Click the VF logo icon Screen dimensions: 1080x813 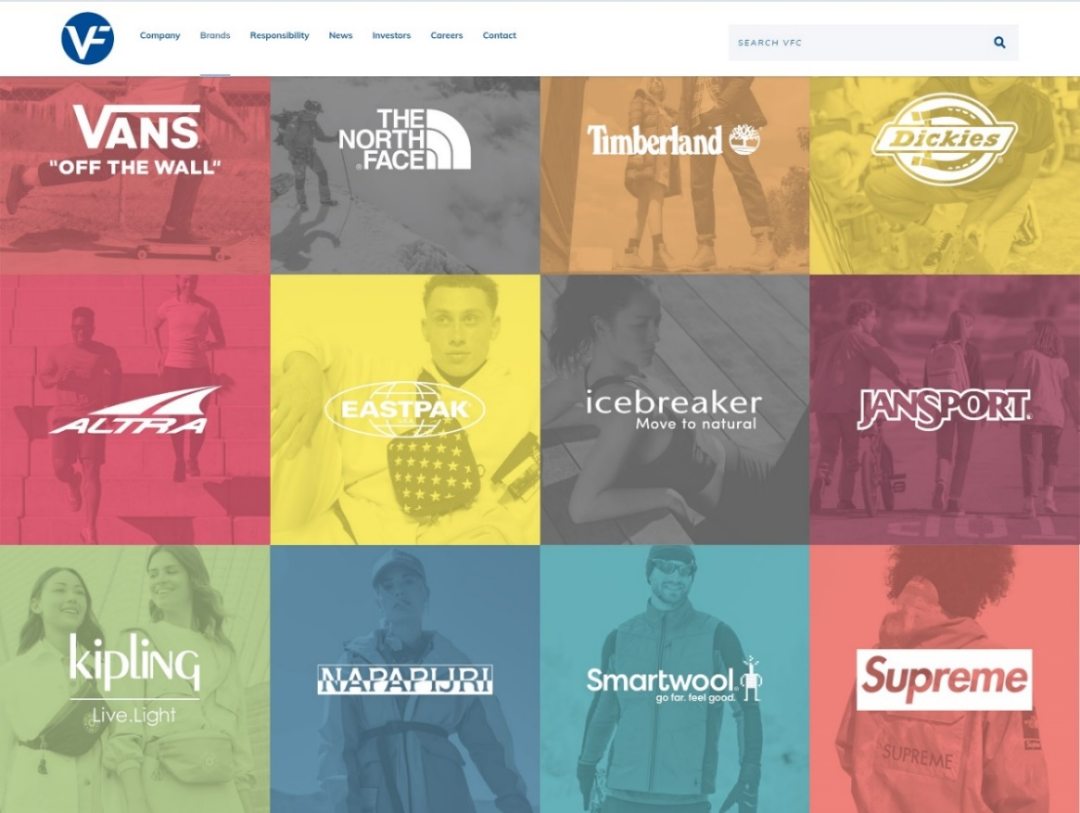[x=87, y=39]
